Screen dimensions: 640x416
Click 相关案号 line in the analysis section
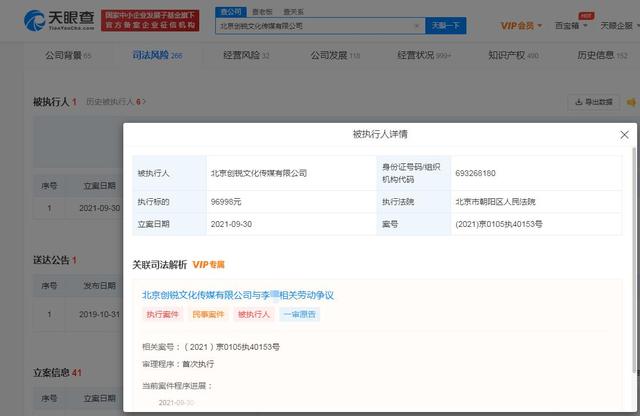[x=211, y=347]
